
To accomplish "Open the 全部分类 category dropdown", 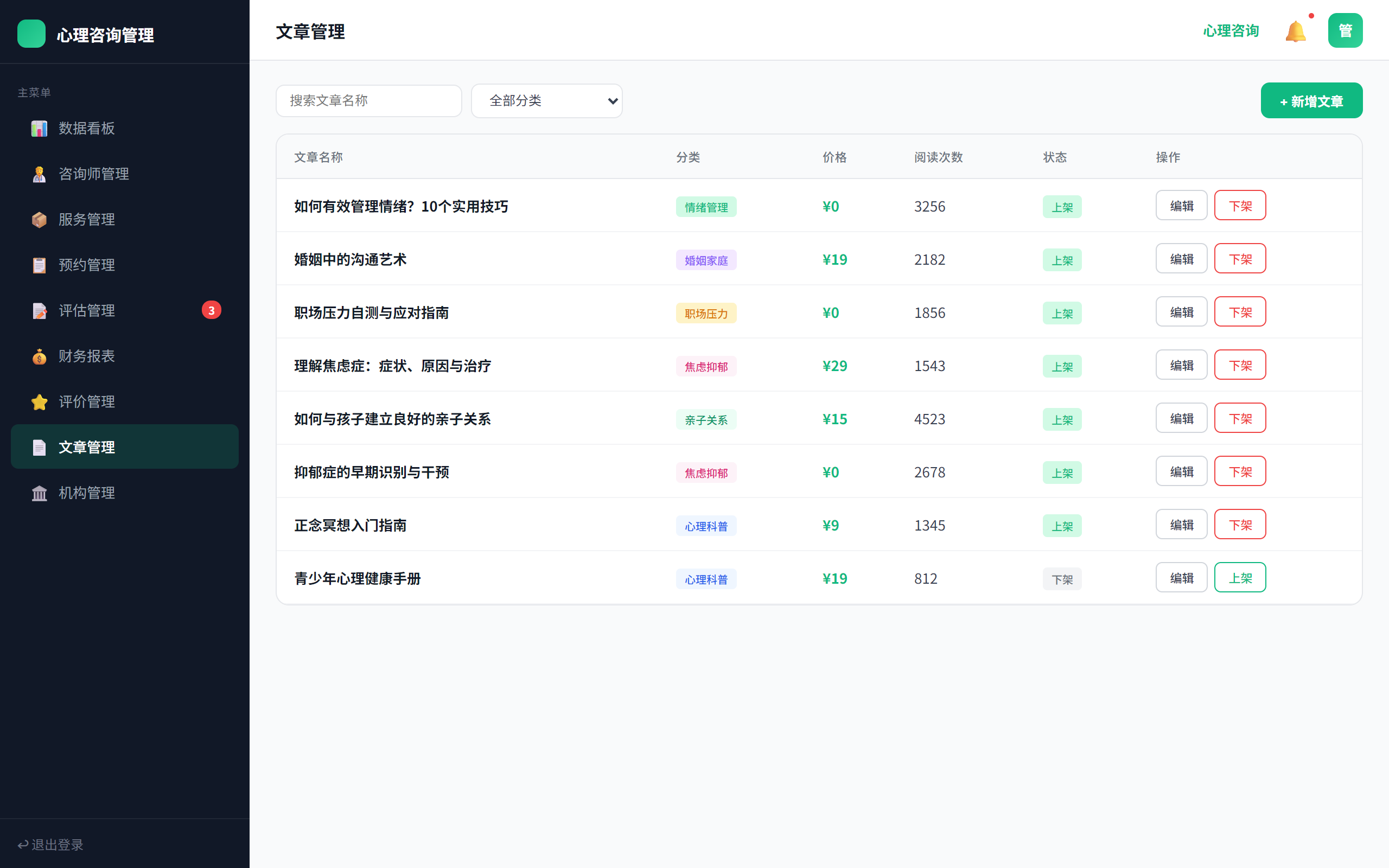I will [546, 100].
